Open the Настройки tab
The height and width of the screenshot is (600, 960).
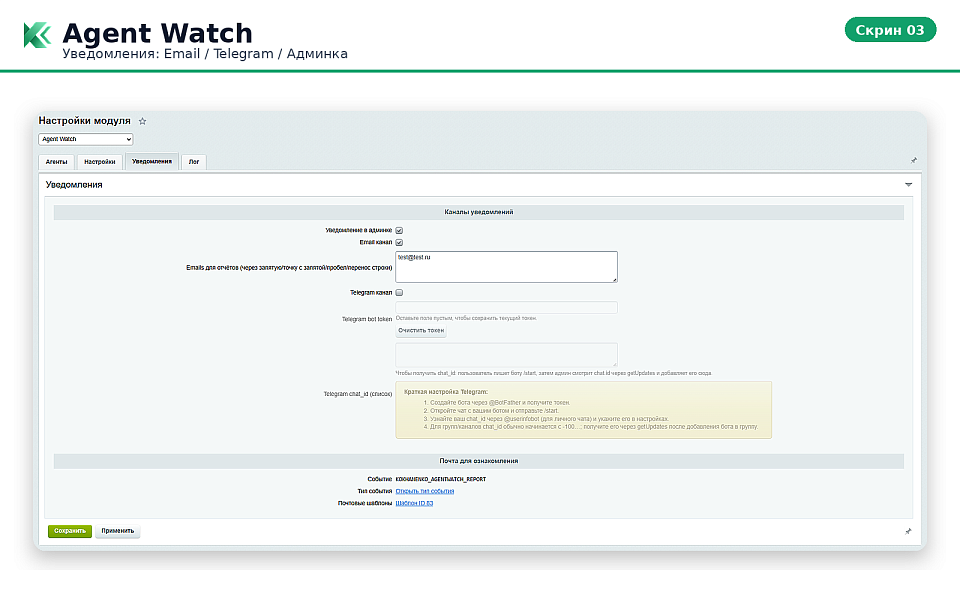tap(99, 162)
